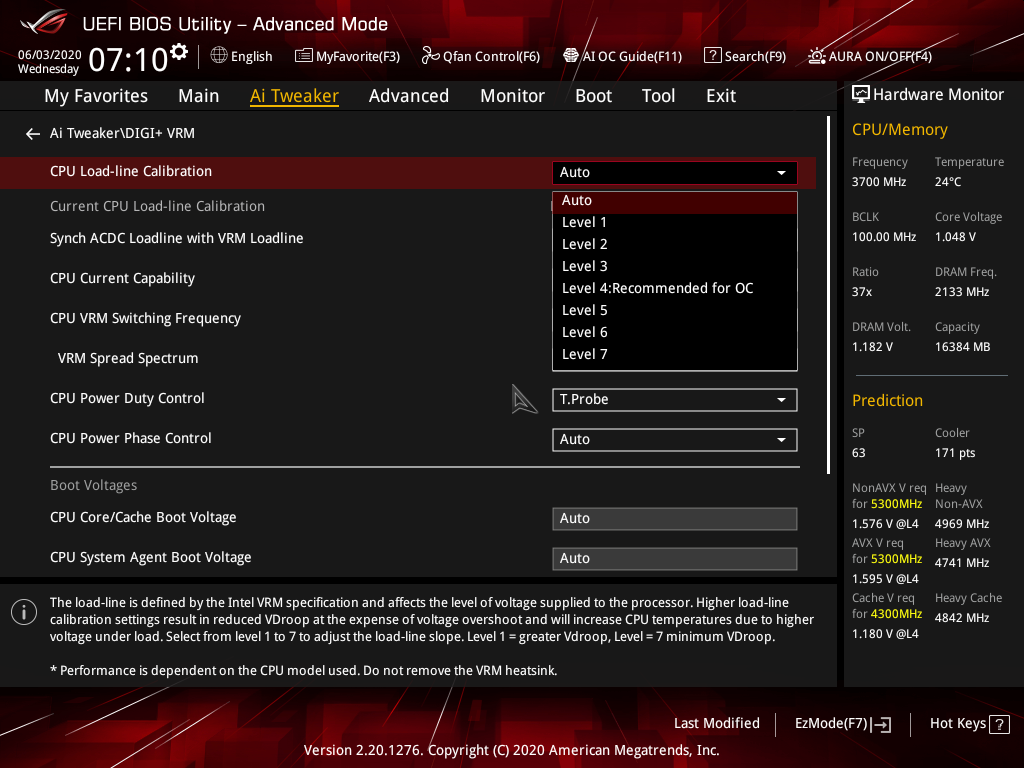
Task: Click the back arrow to leave DIGI+ VRM
Action: pos(32,132)
